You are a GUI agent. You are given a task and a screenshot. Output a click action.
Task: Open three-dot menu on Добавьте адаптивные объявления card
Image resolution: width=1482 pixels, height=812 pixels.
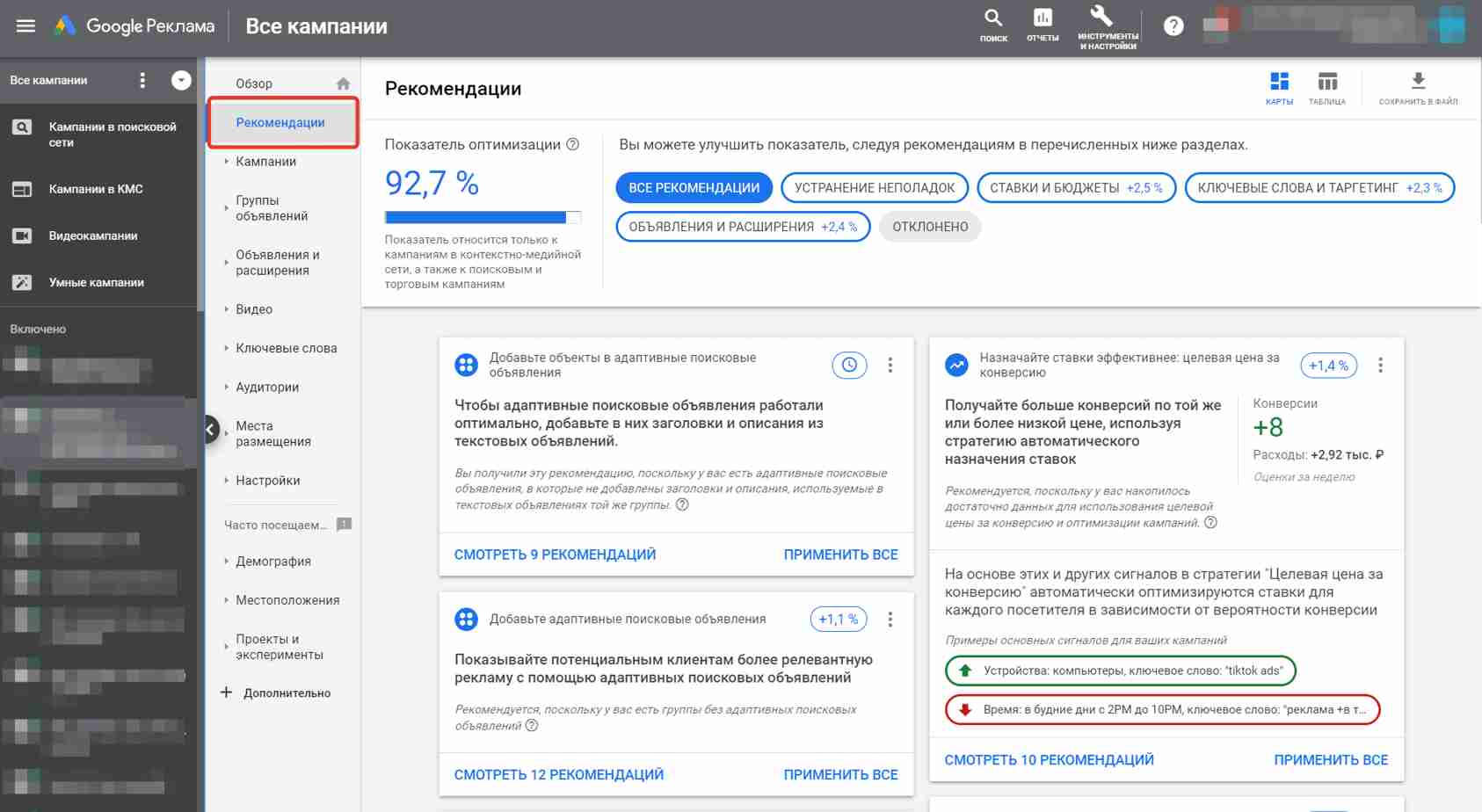pos(890,620)
